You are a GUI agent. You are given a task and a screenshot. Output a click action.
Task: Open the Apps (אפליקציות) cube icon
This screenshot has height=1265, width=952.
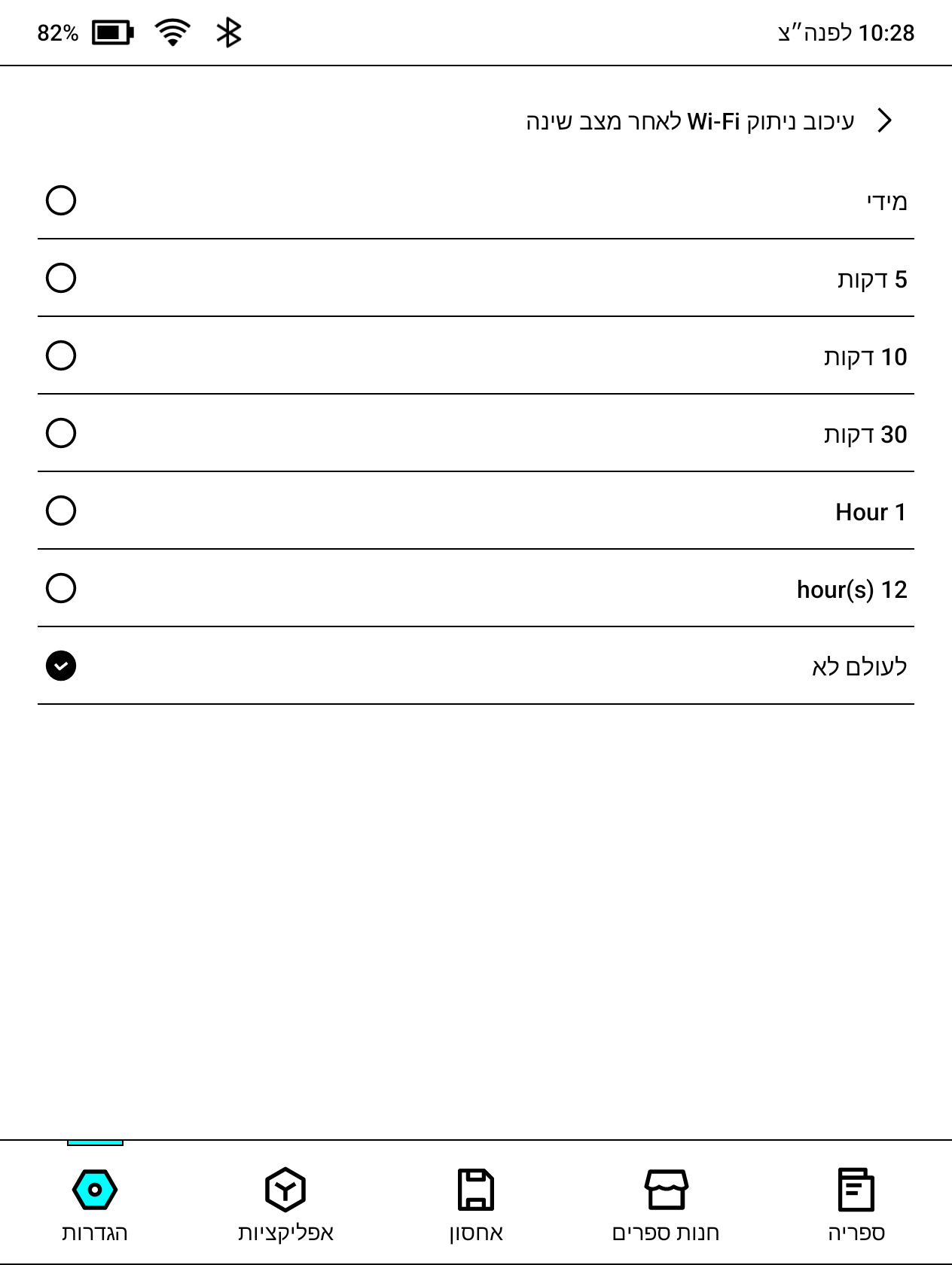click(x=285, y=1190)
